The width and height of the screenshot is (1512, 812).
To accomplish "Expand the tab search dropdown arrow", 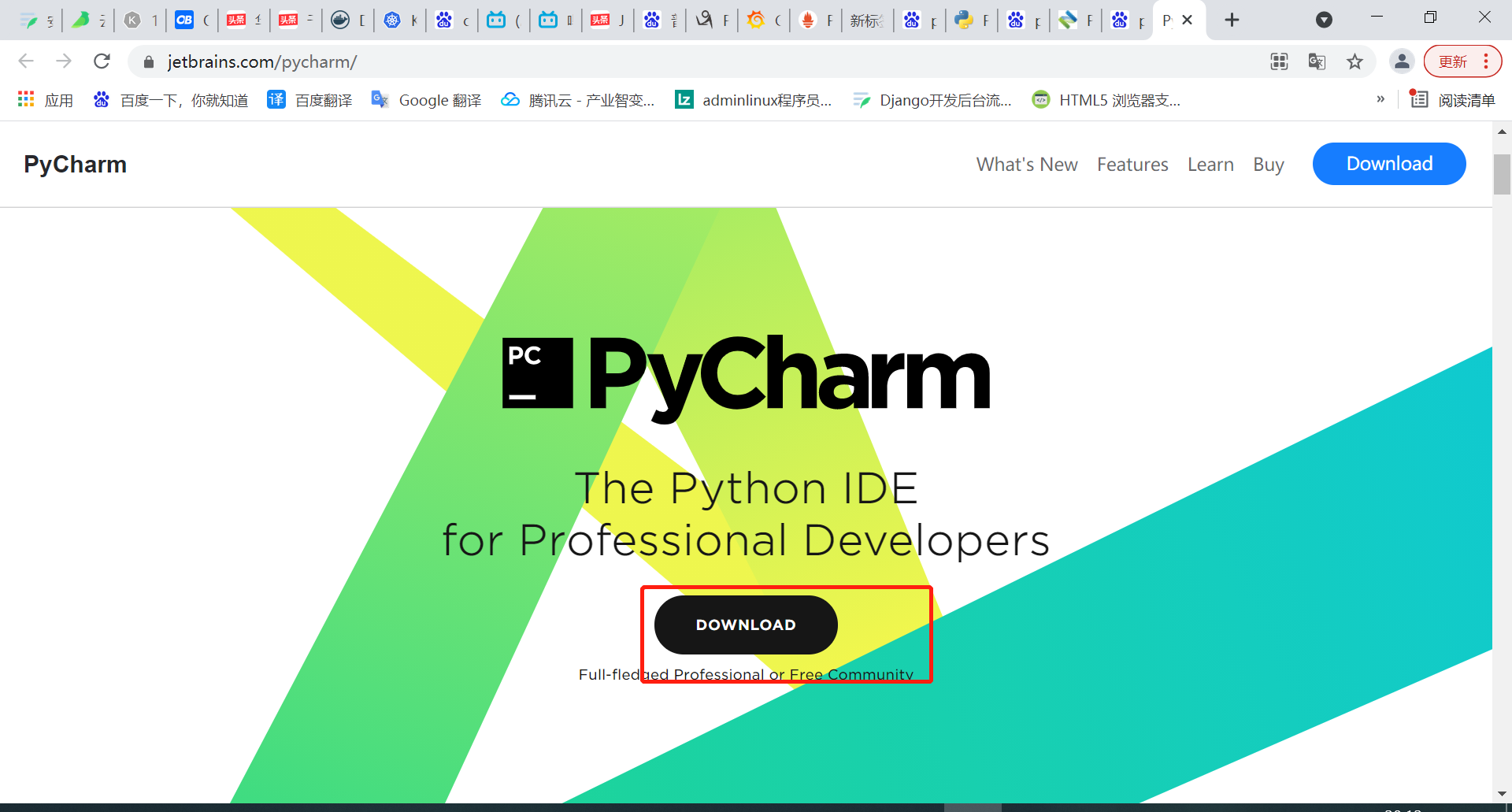I will (x=1325, y=20).
